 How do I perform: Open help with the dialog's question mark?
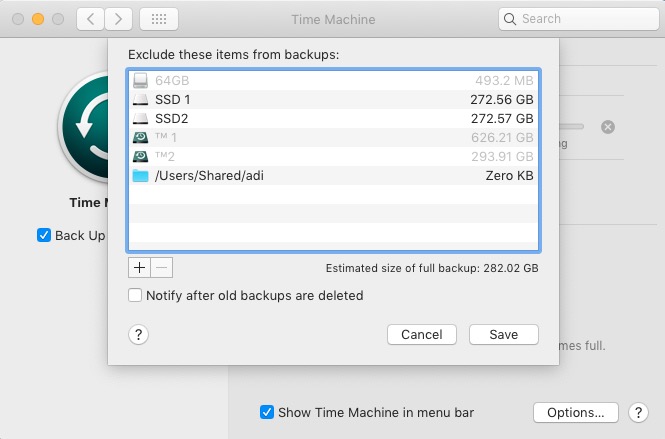pos(138,335)
